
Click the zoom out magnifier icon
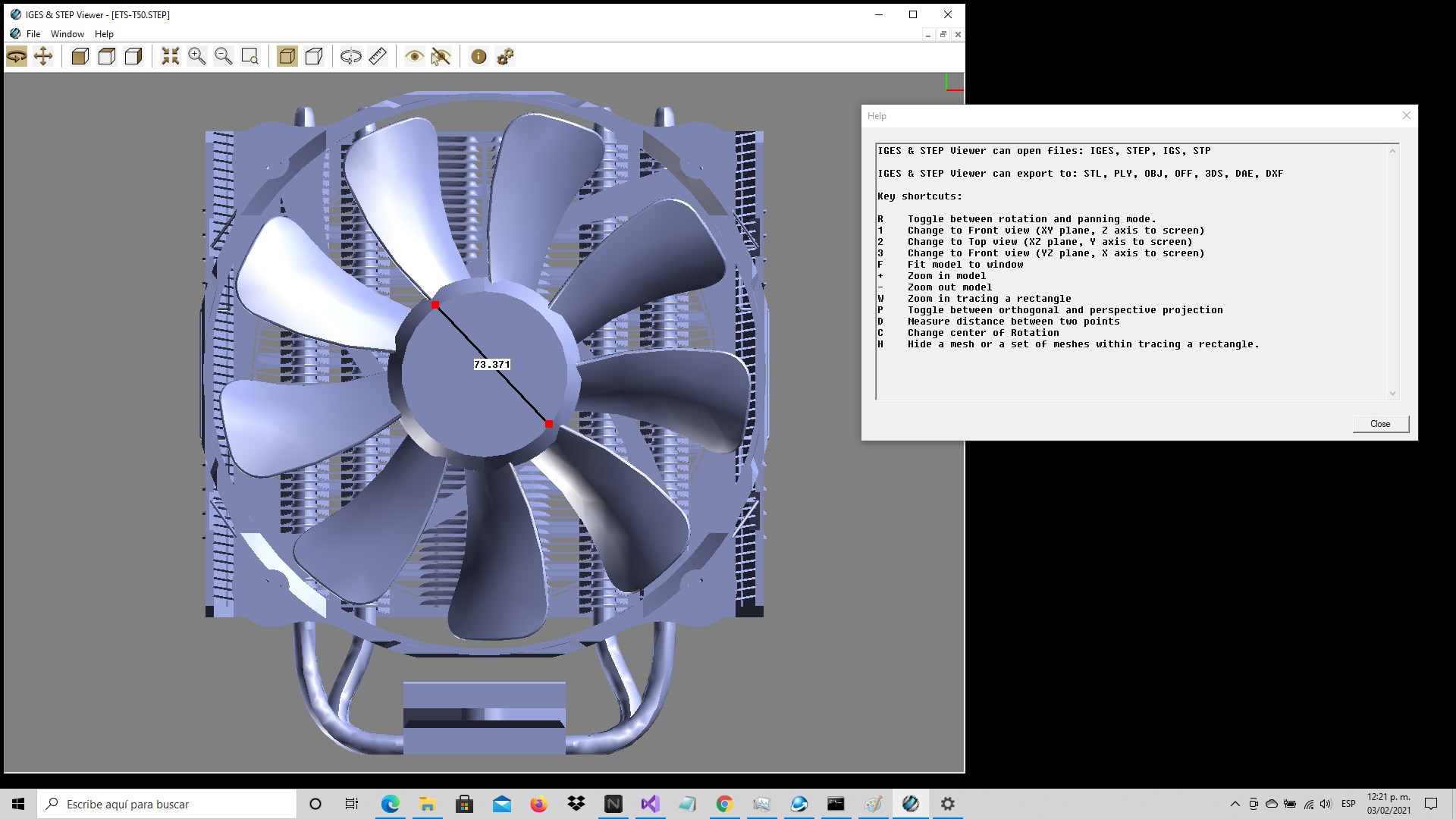(224, 56)
